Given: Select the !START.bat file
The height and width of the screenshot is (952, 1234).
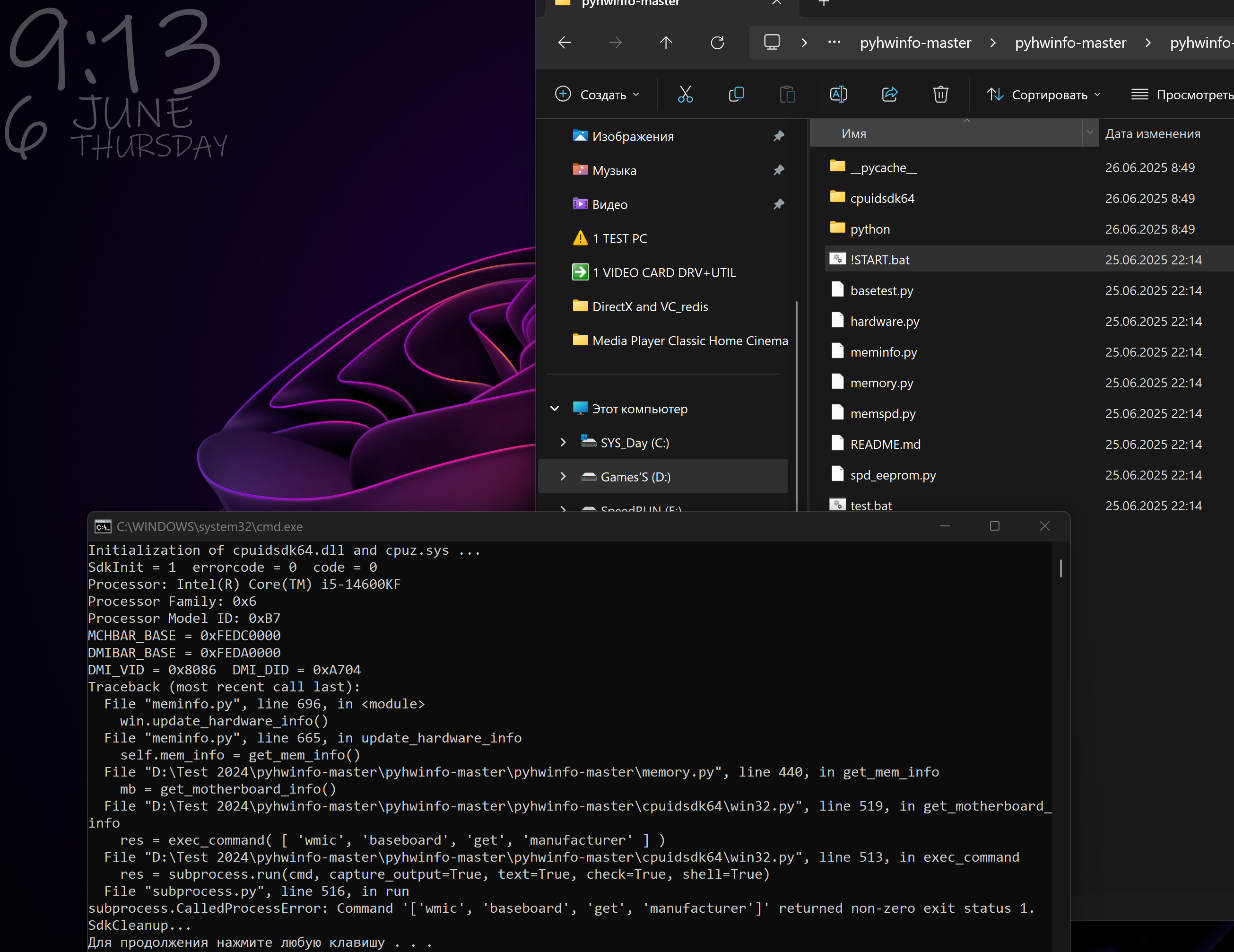Looking at the screenshot, I should click(x=880, y=260).
